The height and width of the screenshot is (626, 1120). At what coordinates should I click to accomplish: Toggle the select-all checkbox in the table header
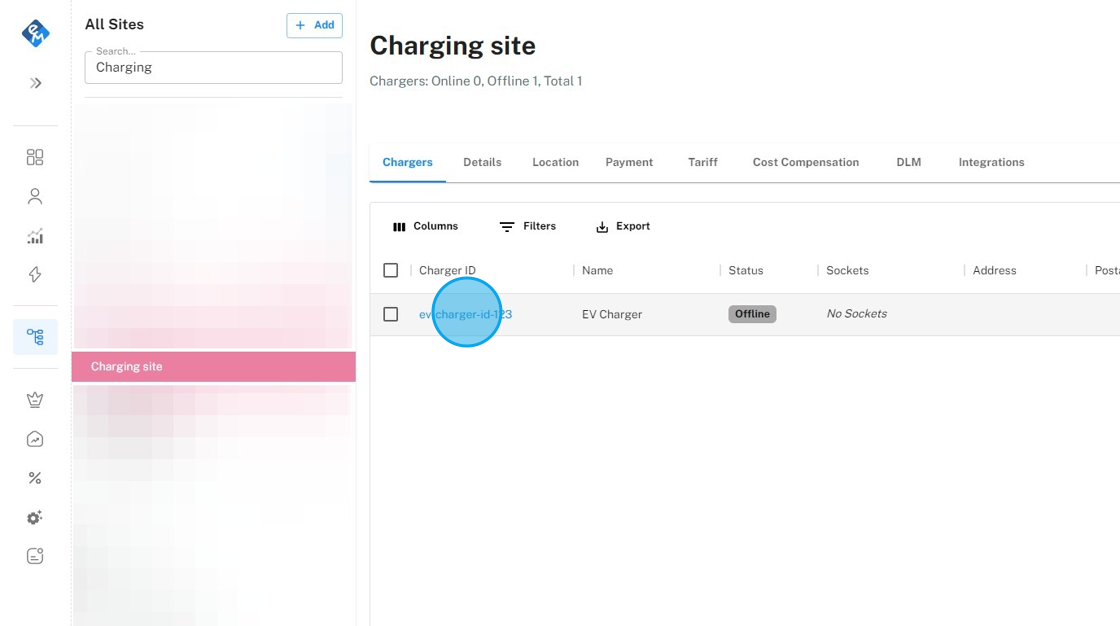pos(391,270)
